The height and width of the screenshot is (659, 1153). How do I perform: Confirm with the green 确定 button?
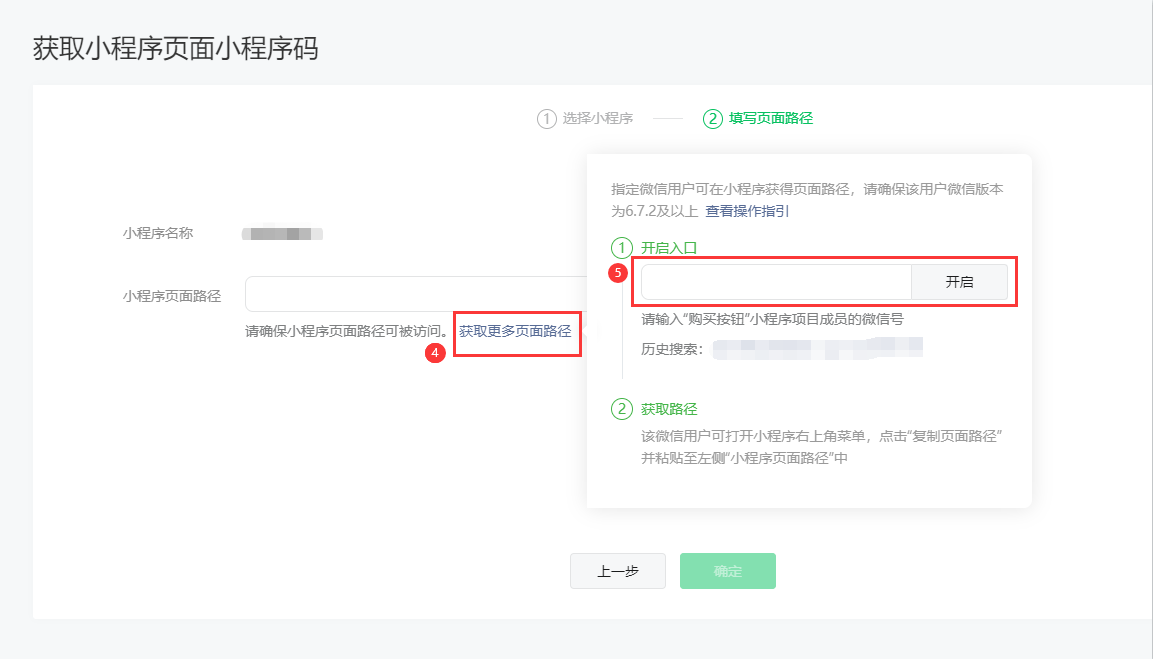click(727, 571)
